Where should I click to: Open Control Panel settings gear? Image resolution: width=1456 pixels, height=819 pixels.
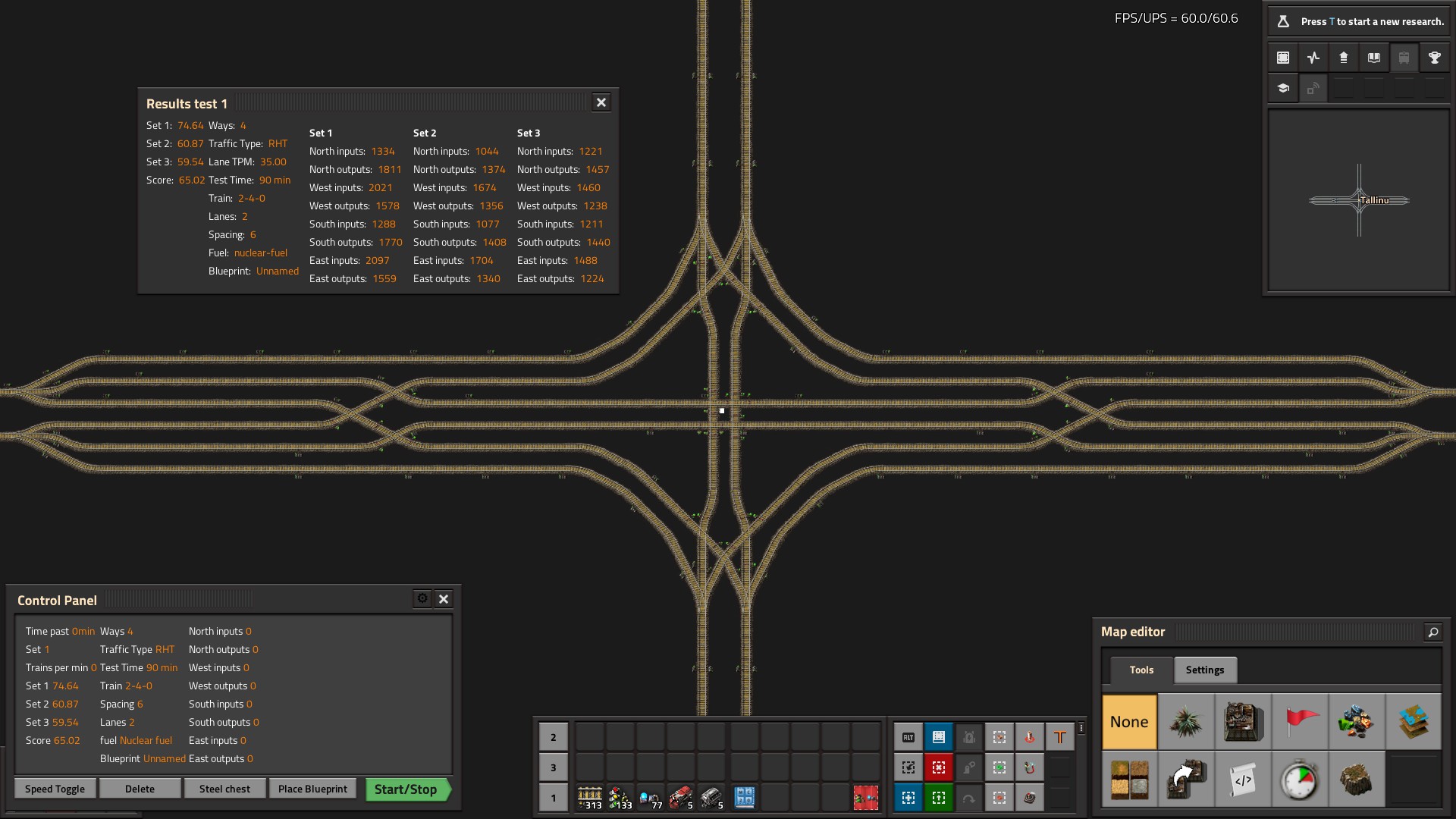[422, 598]
